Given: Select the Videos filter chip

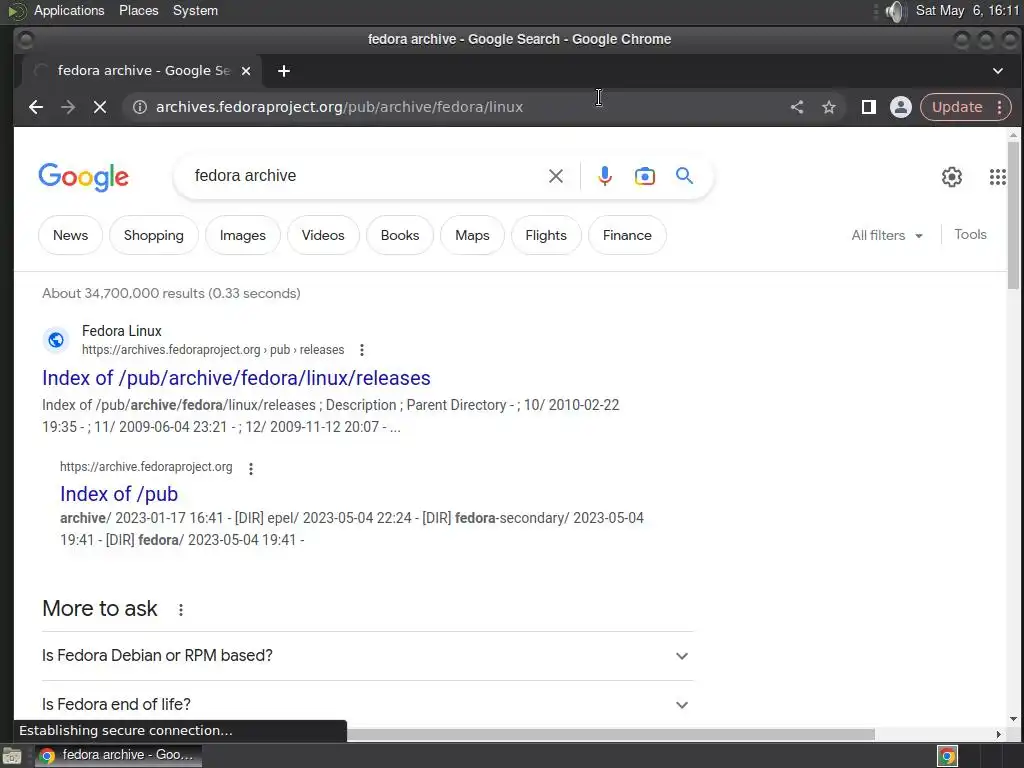Looking at the screenshot, I should point(323,235).
